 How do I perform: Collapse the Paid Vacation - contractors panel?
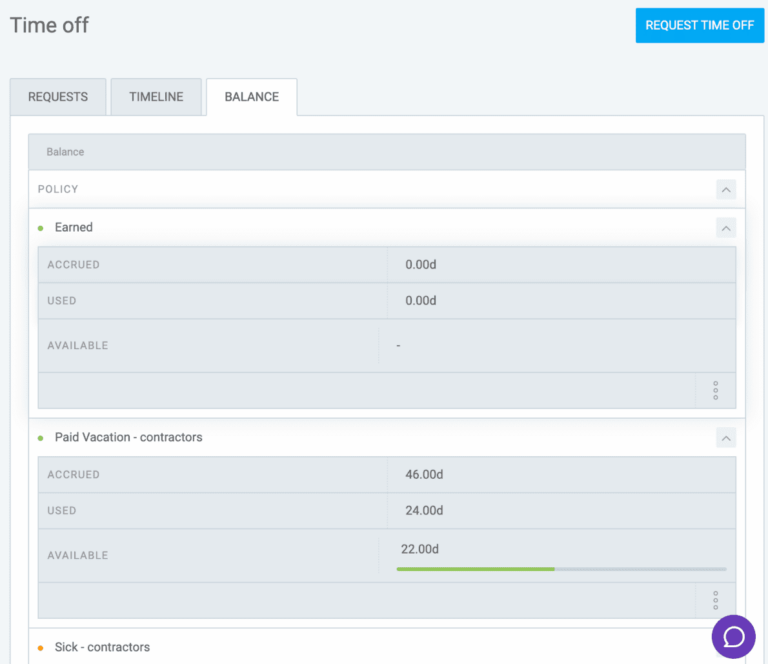point(726,438)
